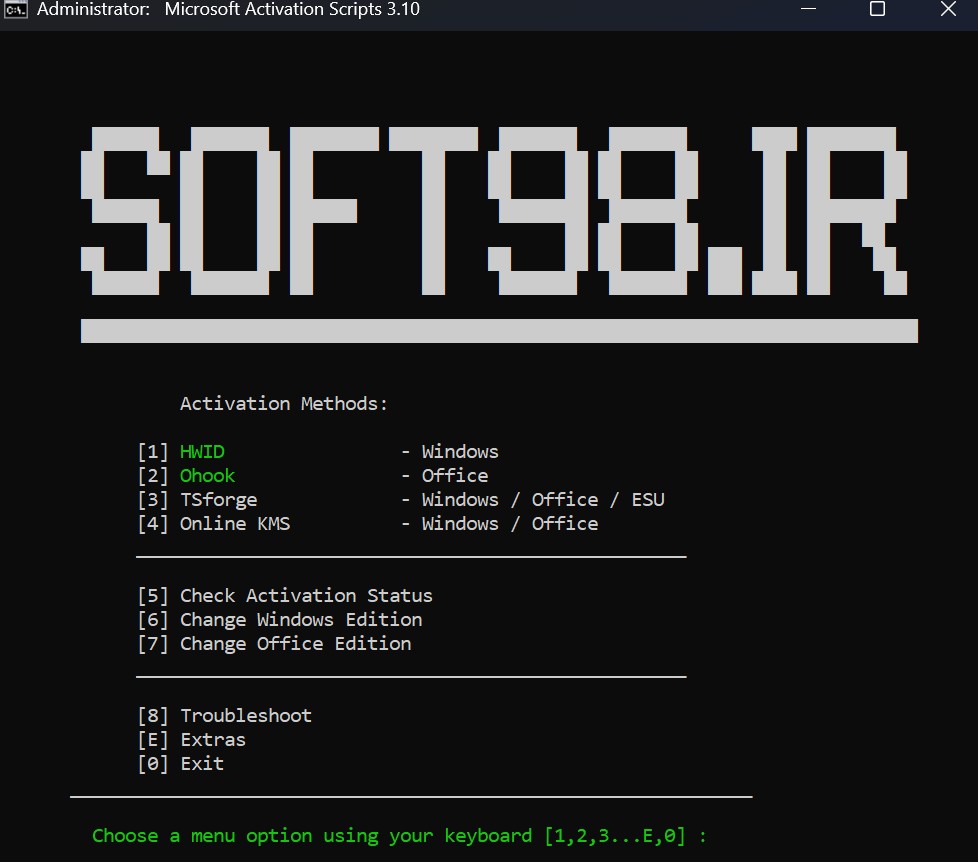This screenshot has width=978, height=862.
Task: Click the '[5]' option number
Action: pyautogui.click(x=153, y=596)
